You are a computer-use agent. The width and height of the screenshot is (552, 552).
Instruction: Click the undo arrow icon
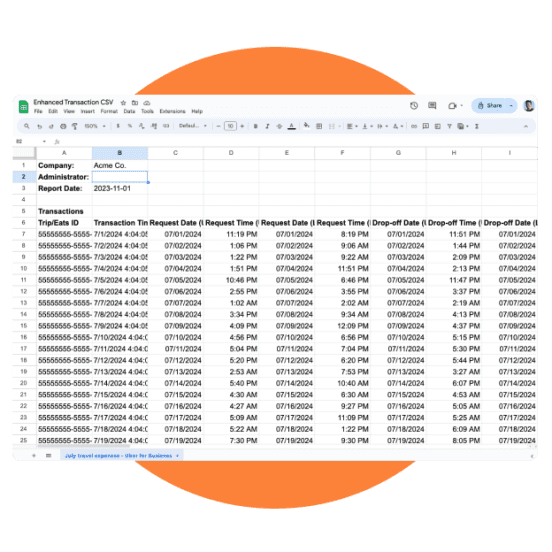tap(39, 126)
